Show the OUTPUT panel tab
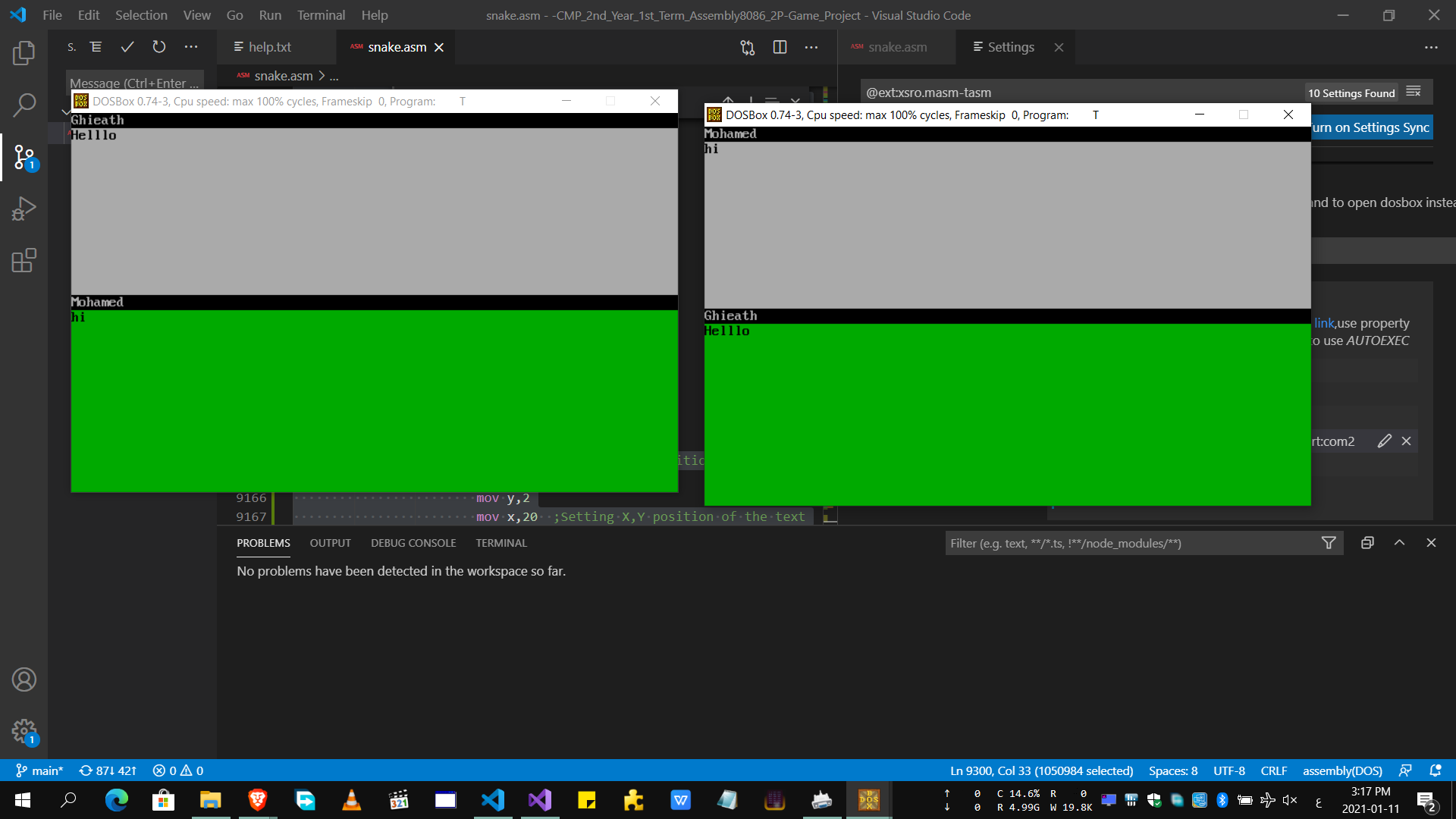The height and width of the screenshot is (819, 1456). (330, 543)
